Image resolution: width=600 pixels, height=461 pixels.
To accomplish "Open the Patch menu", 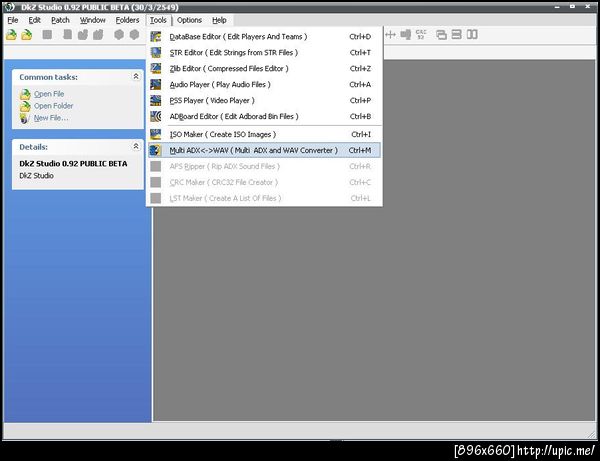I will click(x=60, y=20).
